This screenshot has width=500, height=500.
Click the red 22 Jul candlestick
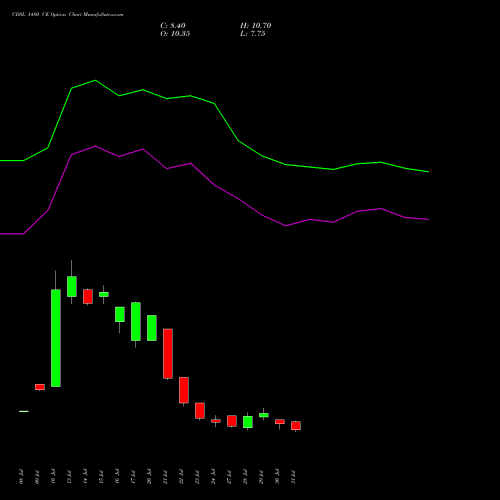tap(184, 390)
